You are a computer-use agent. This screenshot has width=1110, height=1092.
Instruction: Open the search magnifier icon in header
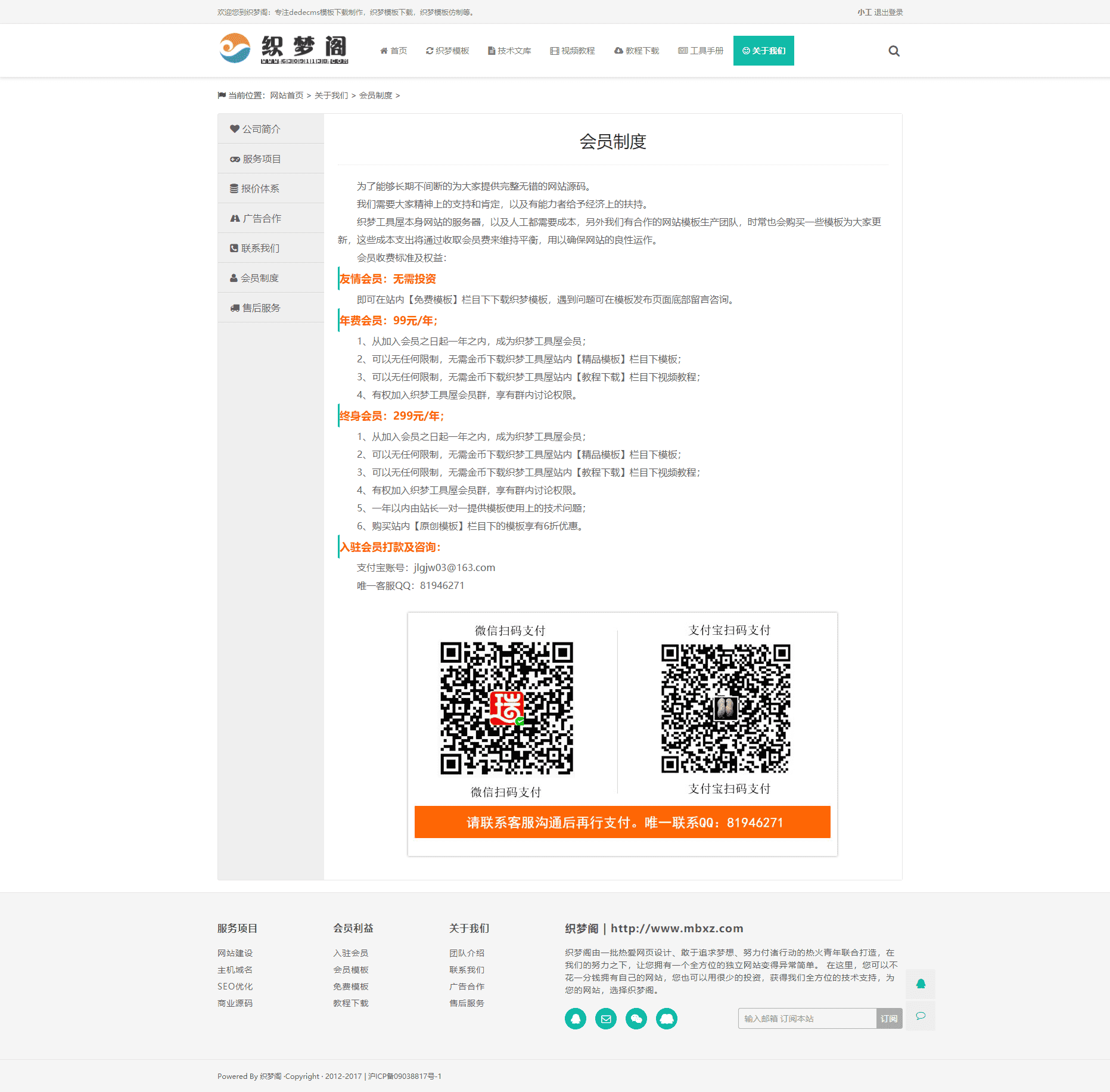point(894,51)
